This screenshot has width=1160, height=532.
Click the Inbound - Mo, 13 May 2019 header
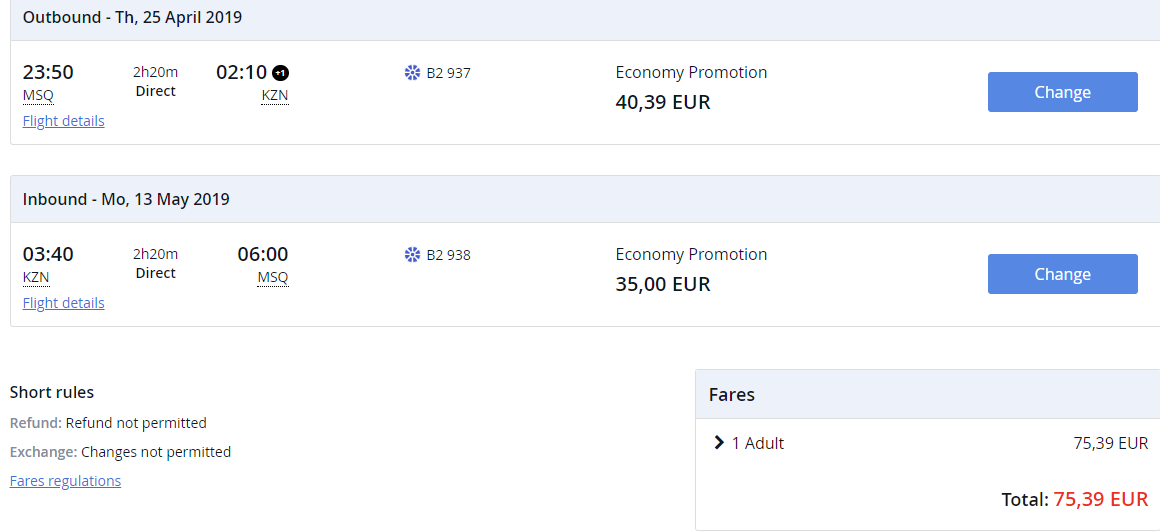click(126, 199)
